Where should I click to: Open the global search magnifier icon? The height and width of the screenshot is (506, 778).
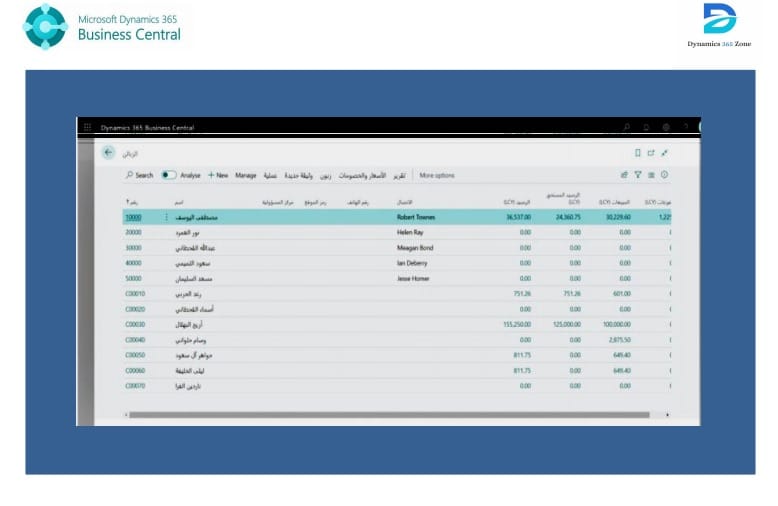pos(627,127)
